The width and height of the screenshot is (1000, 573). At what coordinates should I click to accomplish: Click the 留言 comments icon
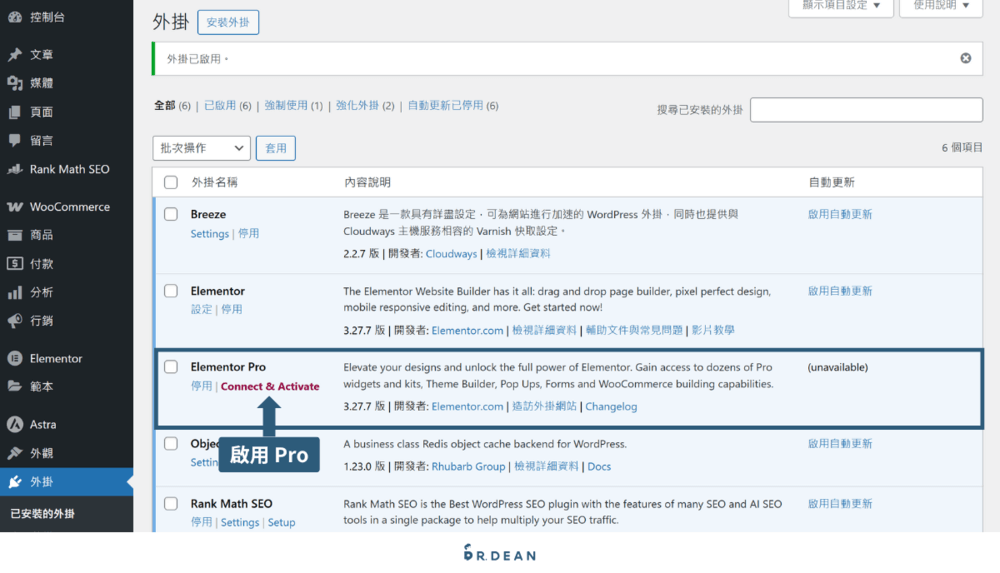(x=15, y=141)
